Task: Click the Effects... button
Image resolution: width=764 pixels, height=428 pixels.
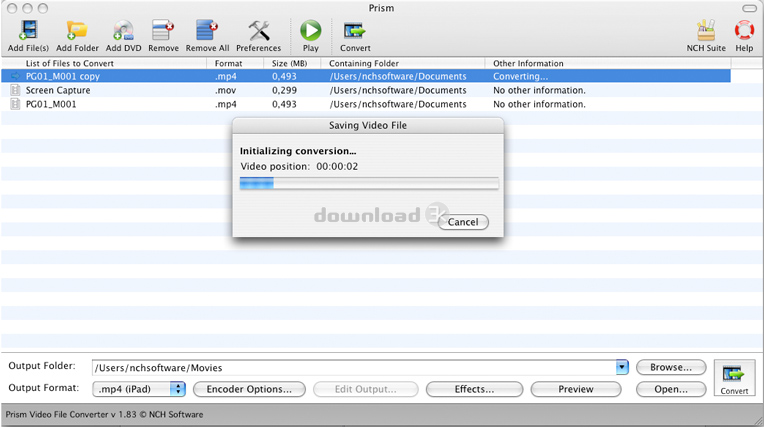Action: point(474,389)
